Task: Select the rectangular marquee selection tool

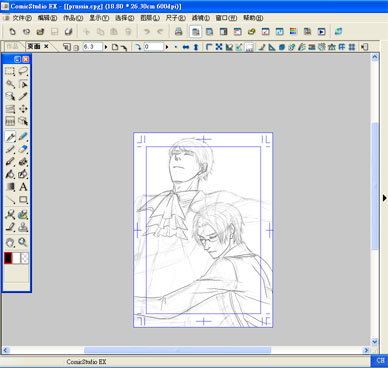Action: point(10,71)
